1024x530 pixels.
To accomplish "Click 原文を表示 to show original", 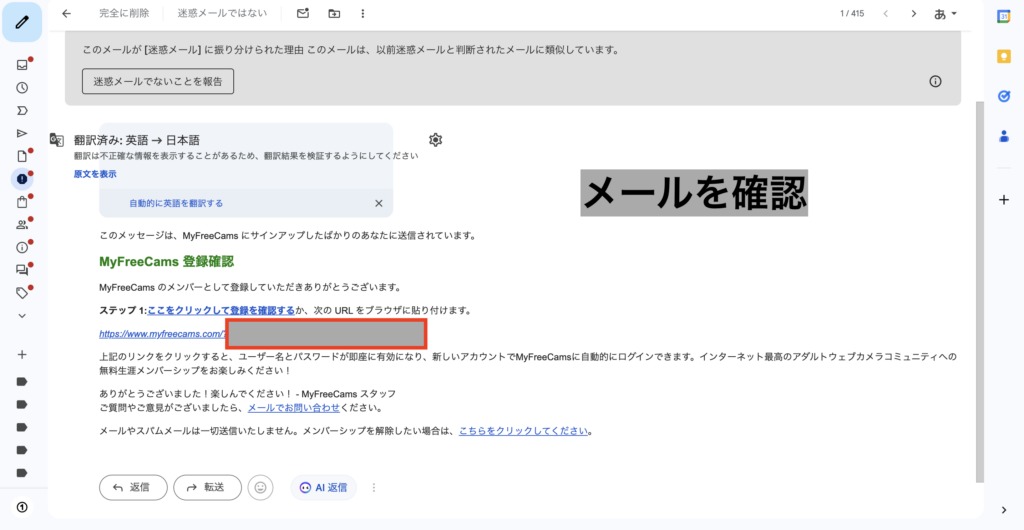I will (95, 174).
